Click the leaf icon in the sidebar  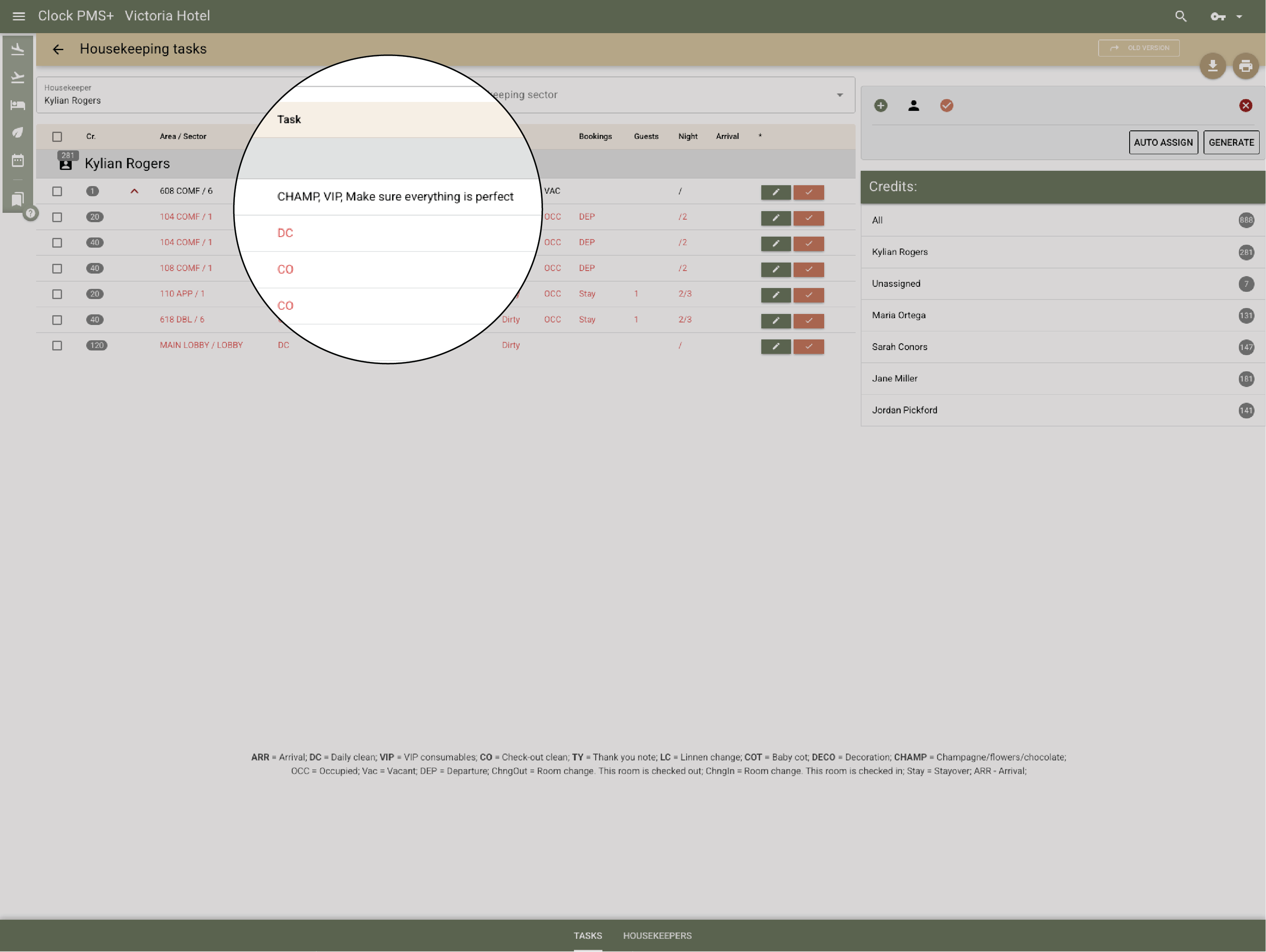pyautogui.click(x=18, y=133)
